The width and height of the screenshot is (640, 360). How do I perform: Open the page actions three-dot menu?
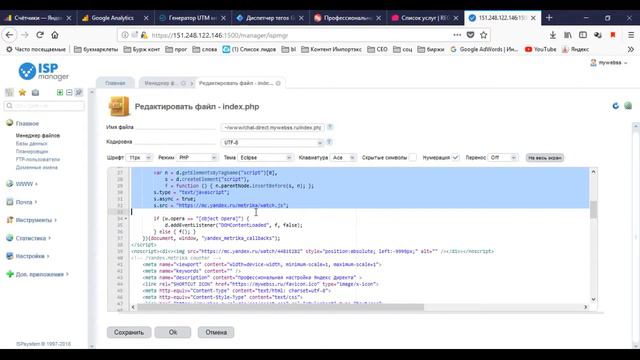(457, 35)
